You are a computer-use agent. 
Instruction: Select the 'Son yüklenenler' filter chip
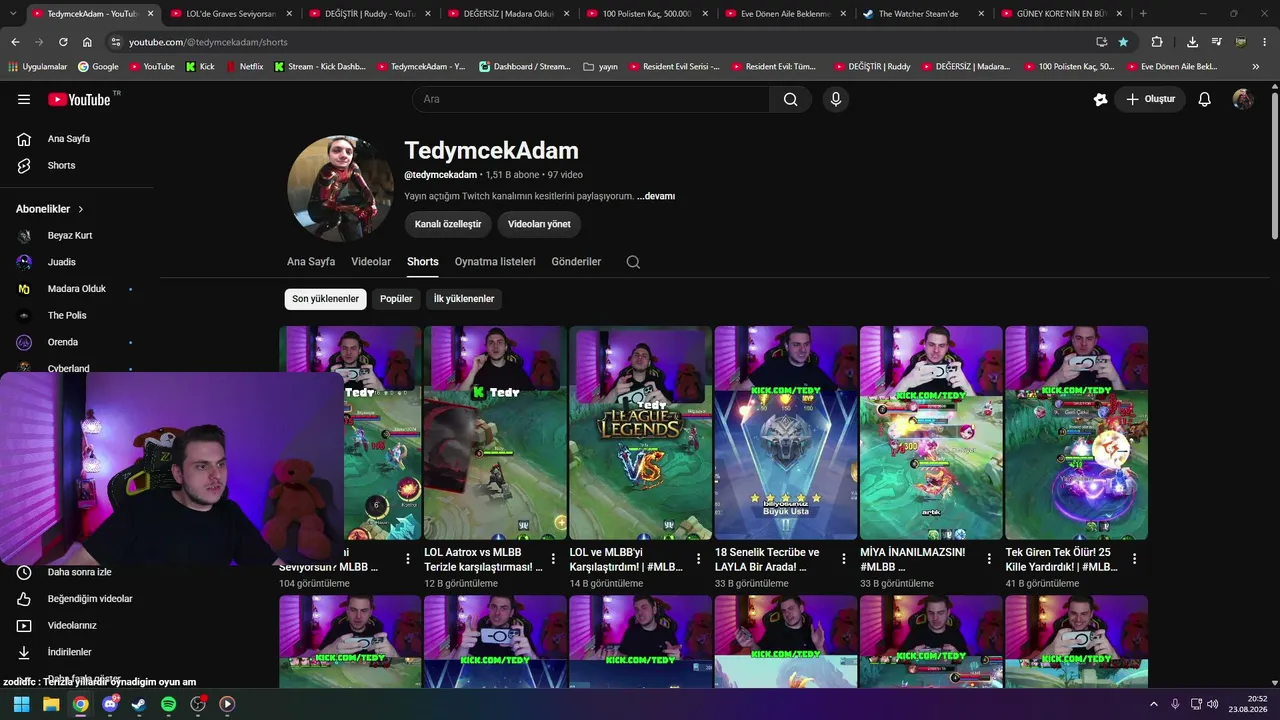point(325,299)
